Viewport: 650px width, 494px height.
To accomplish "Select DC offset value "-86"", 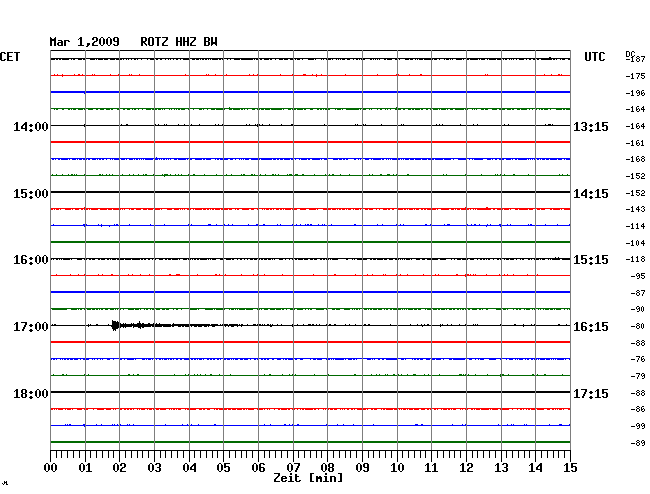I will (638, 409).
